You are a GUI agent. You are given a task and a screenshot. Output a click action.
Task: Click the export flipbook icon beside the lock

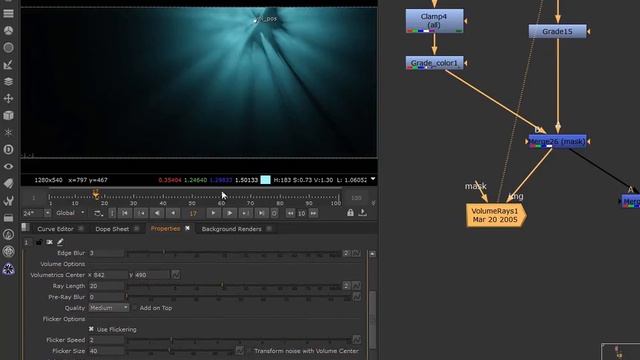(362, 213)
